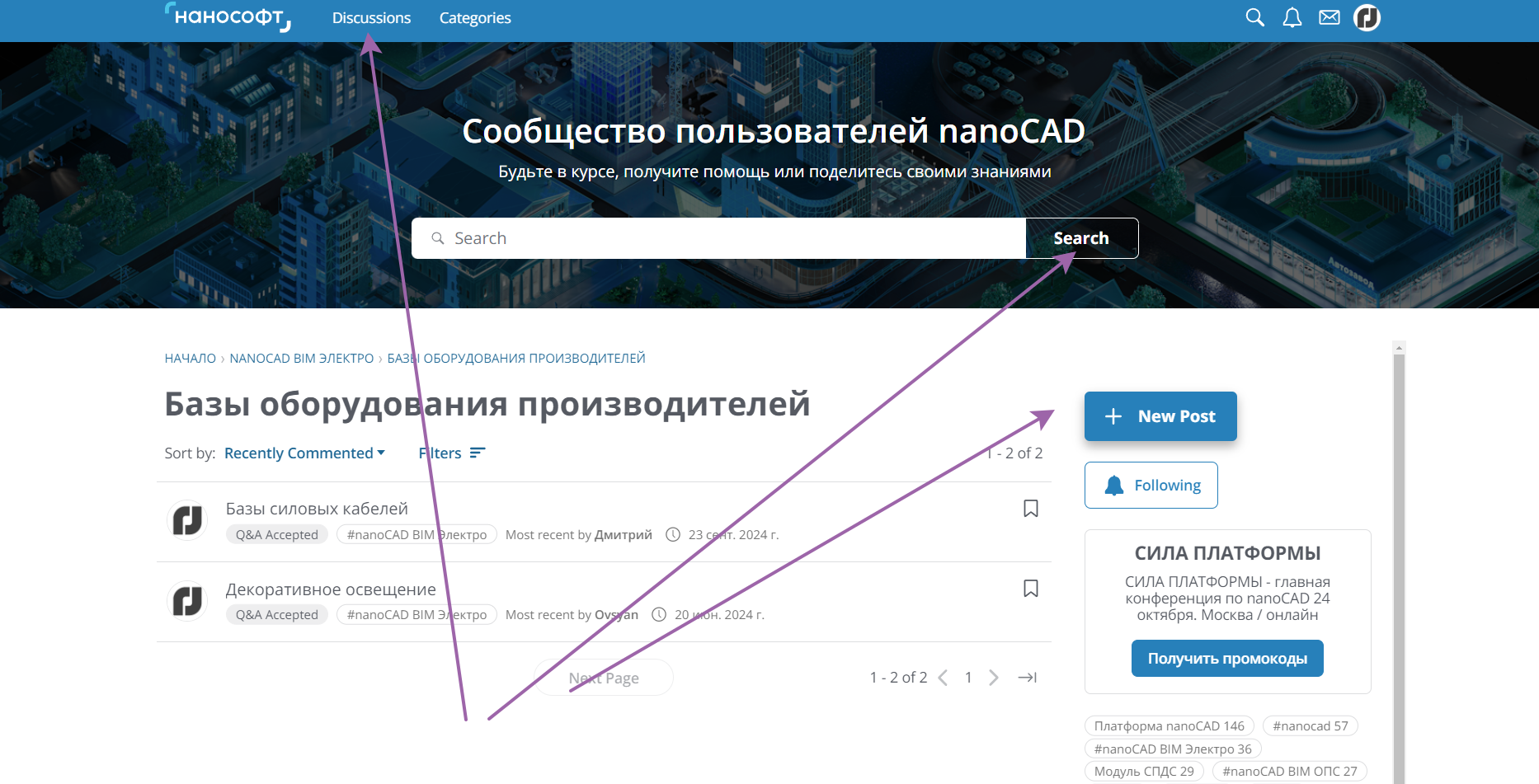Open the Декоративное освещение discussion
1539x784 pixels.
[x=331, y=589]
